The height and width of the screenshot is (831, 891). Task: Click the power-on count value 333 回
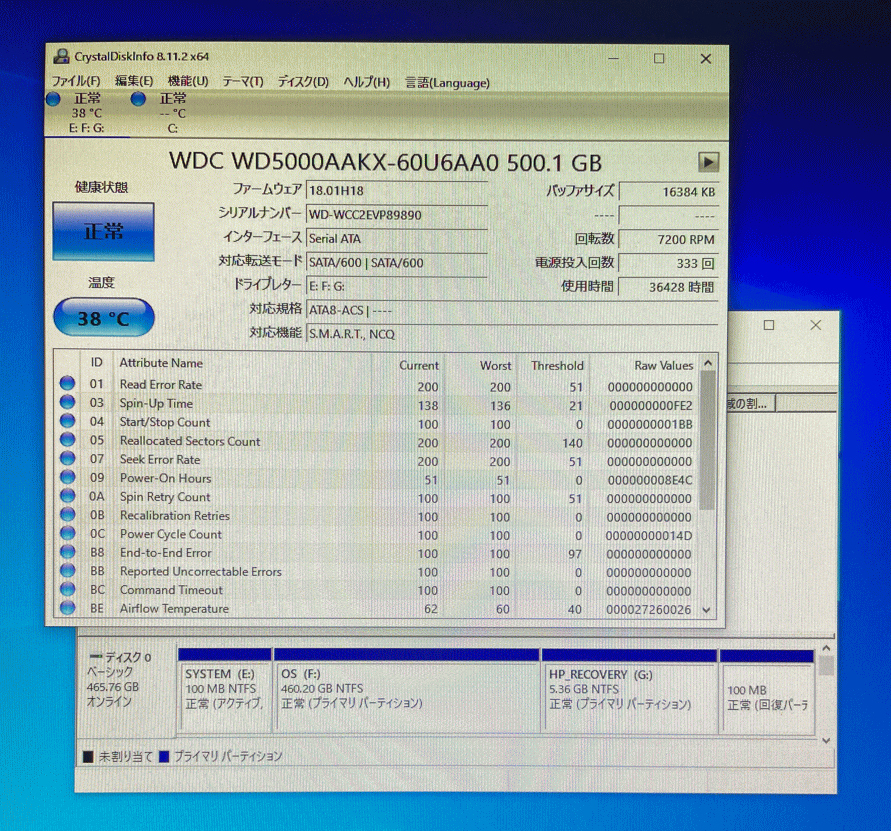click(x=668, y=263)
